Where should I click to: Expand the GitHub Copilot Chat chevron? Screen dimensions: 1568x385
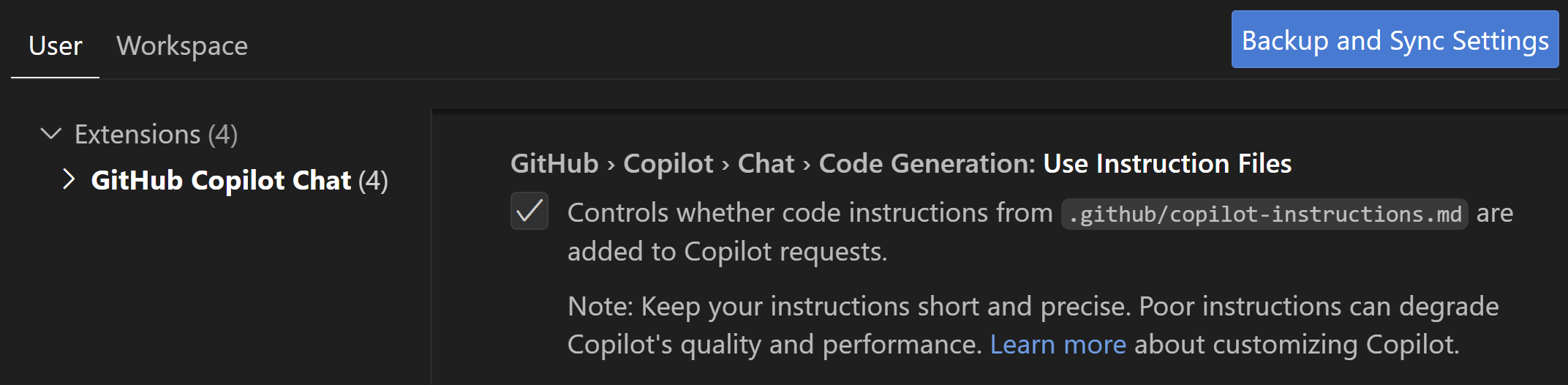tap(69, 179)
